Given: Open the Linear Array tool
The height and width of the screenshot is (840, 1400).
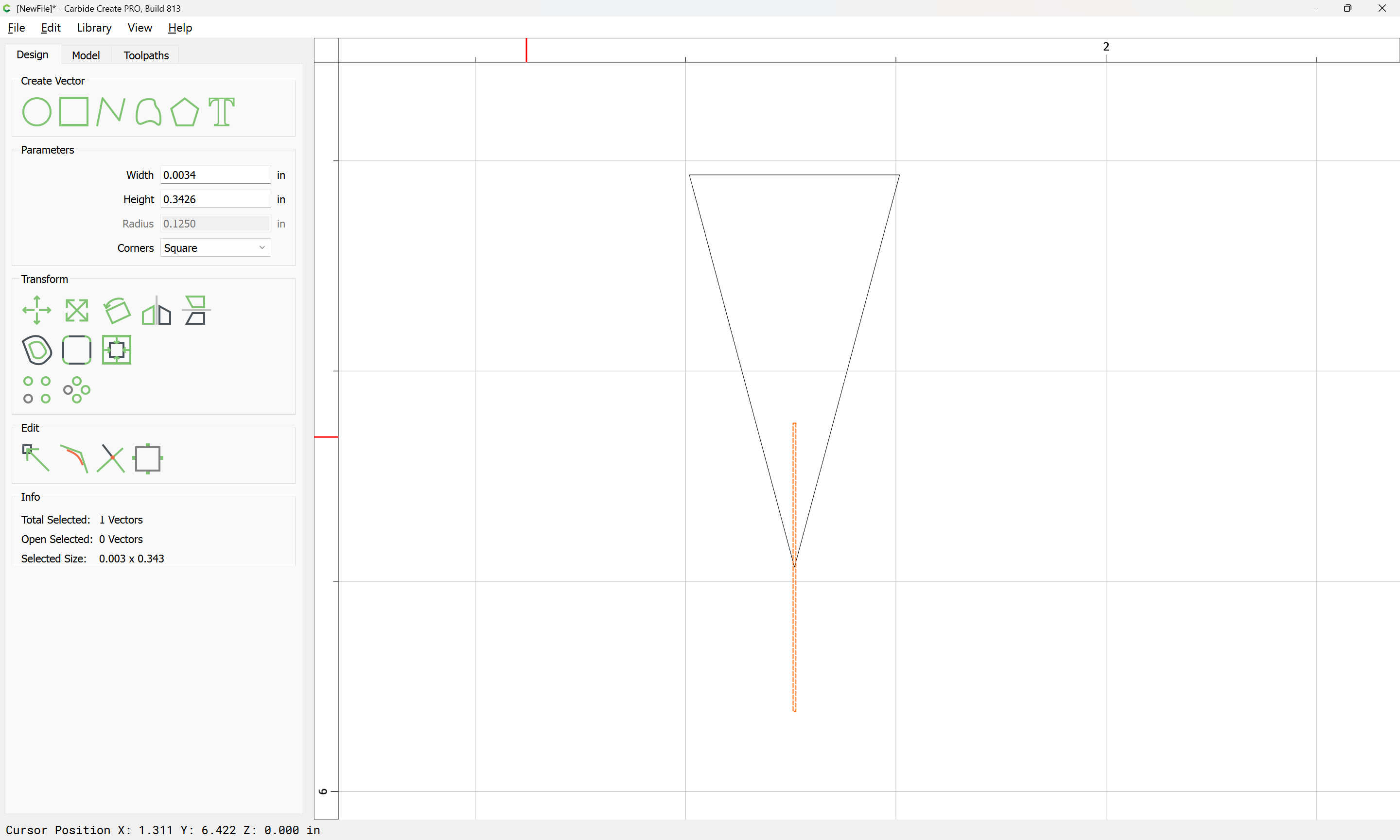Looking at the screenshot, I should point(37,390).
